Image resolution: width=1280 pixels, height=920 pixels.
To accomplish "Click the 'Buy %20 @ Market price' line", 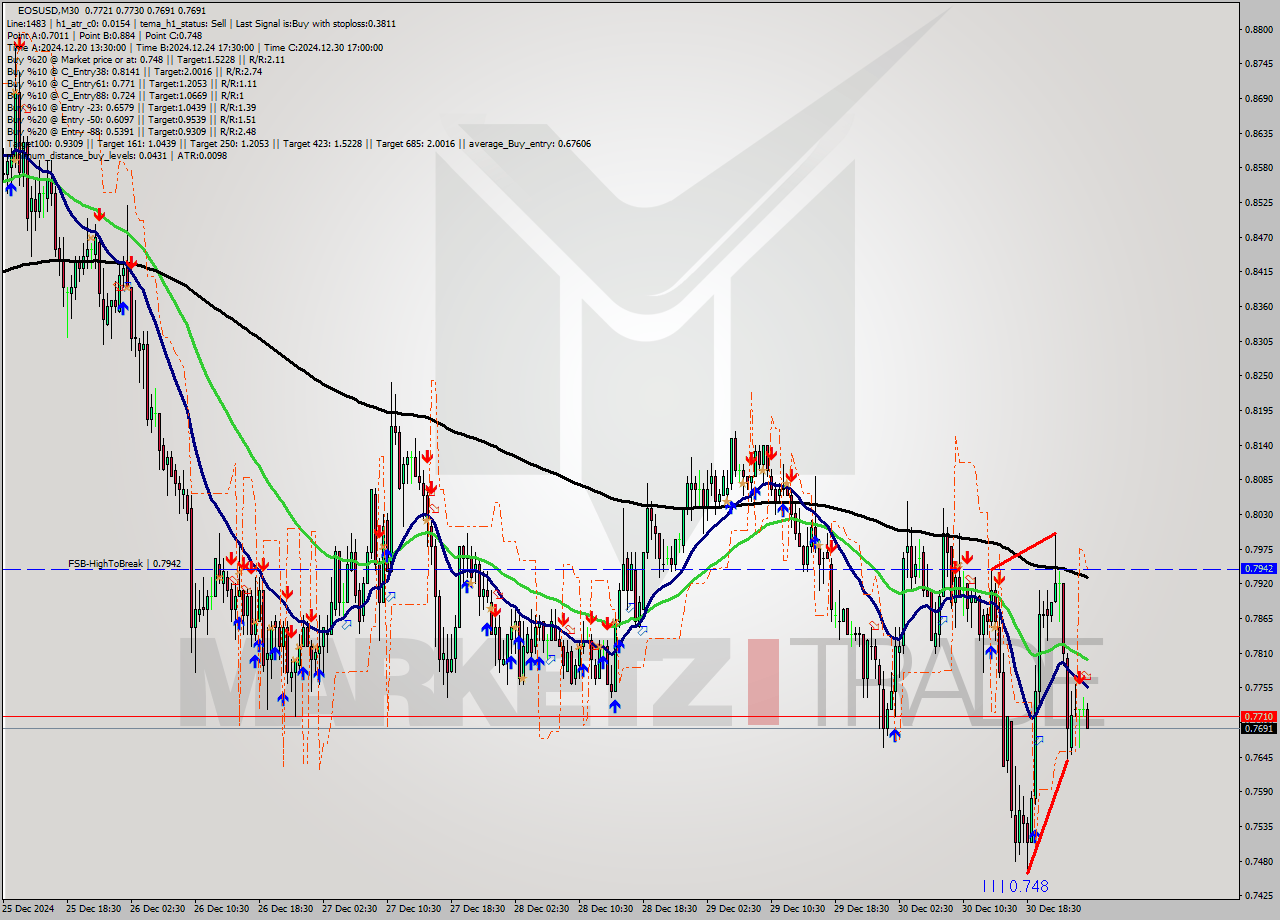I will pos(145,59).
